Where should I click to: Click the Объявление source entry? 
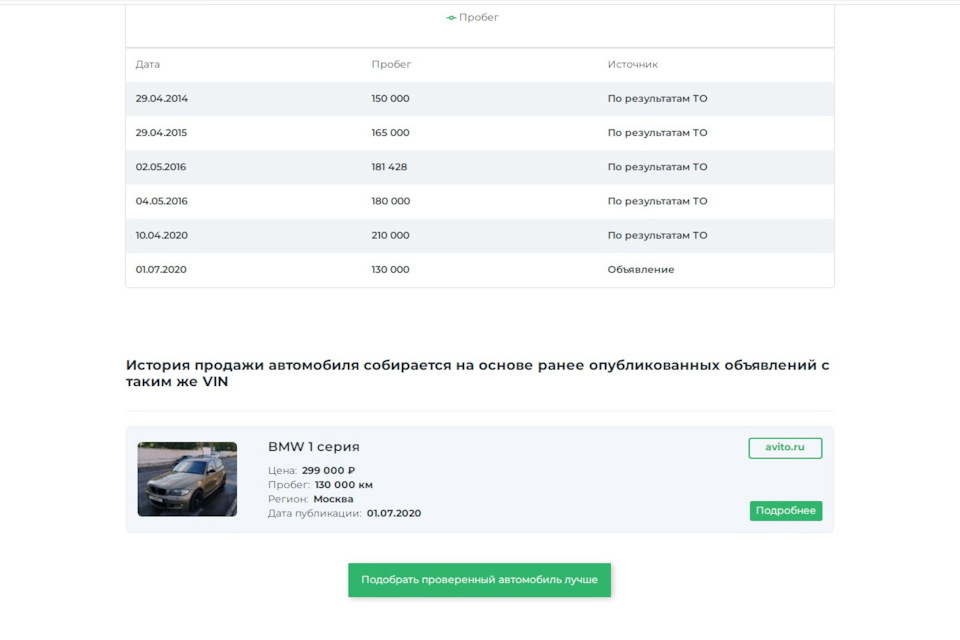(x=641, y=270)
